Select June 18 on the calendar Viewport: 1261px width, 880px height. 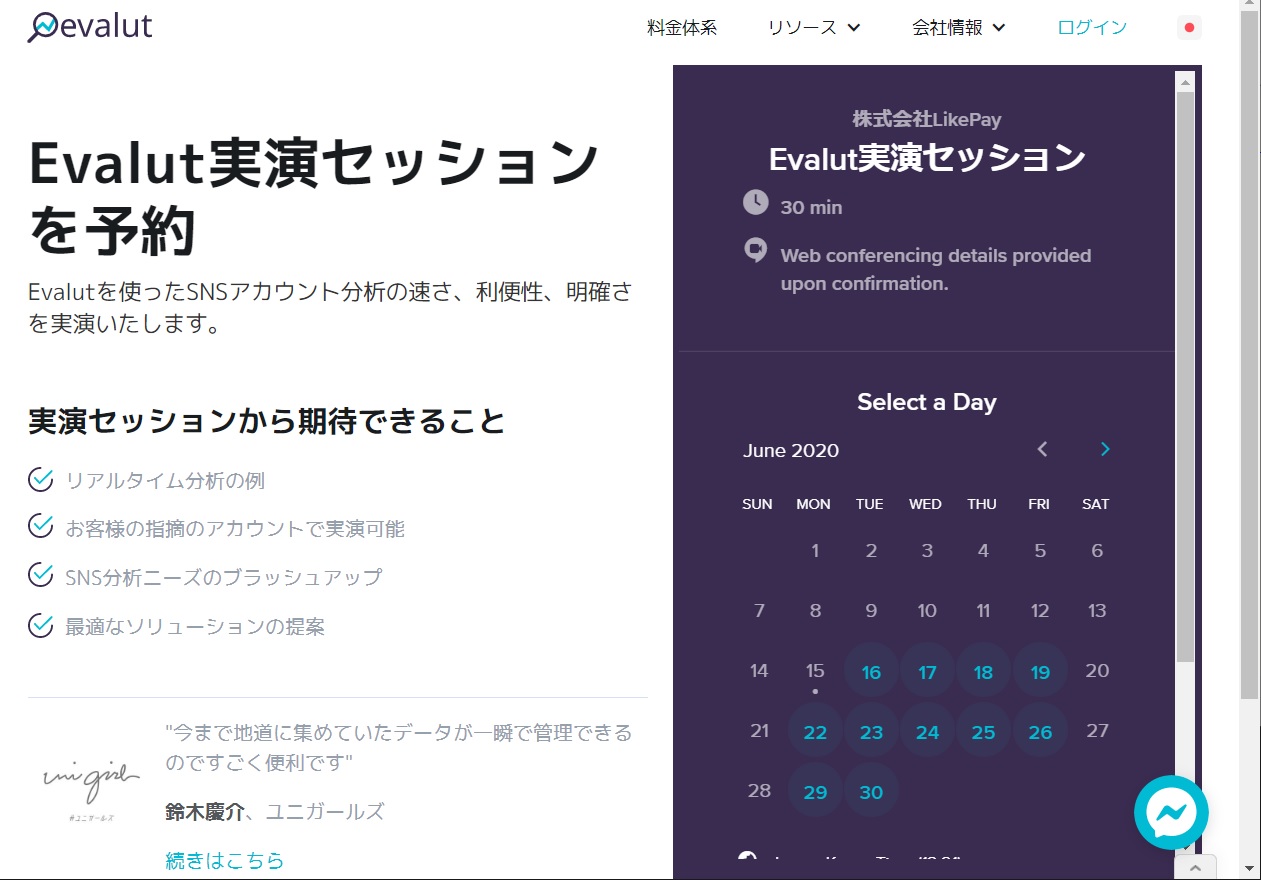(x=983, y=672)
